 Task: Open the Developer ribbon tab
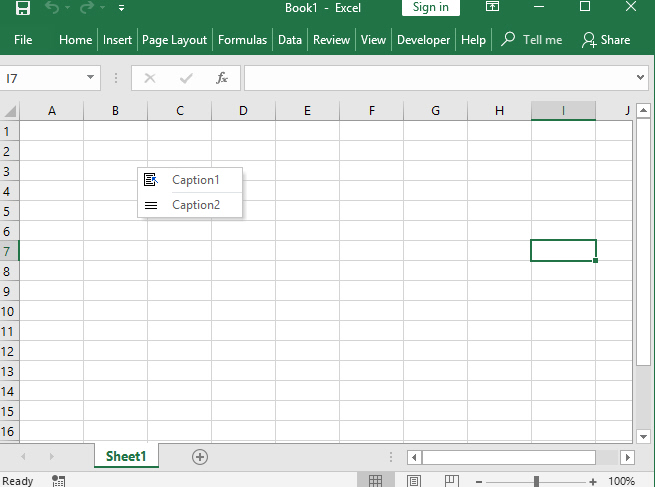[423, 40]
